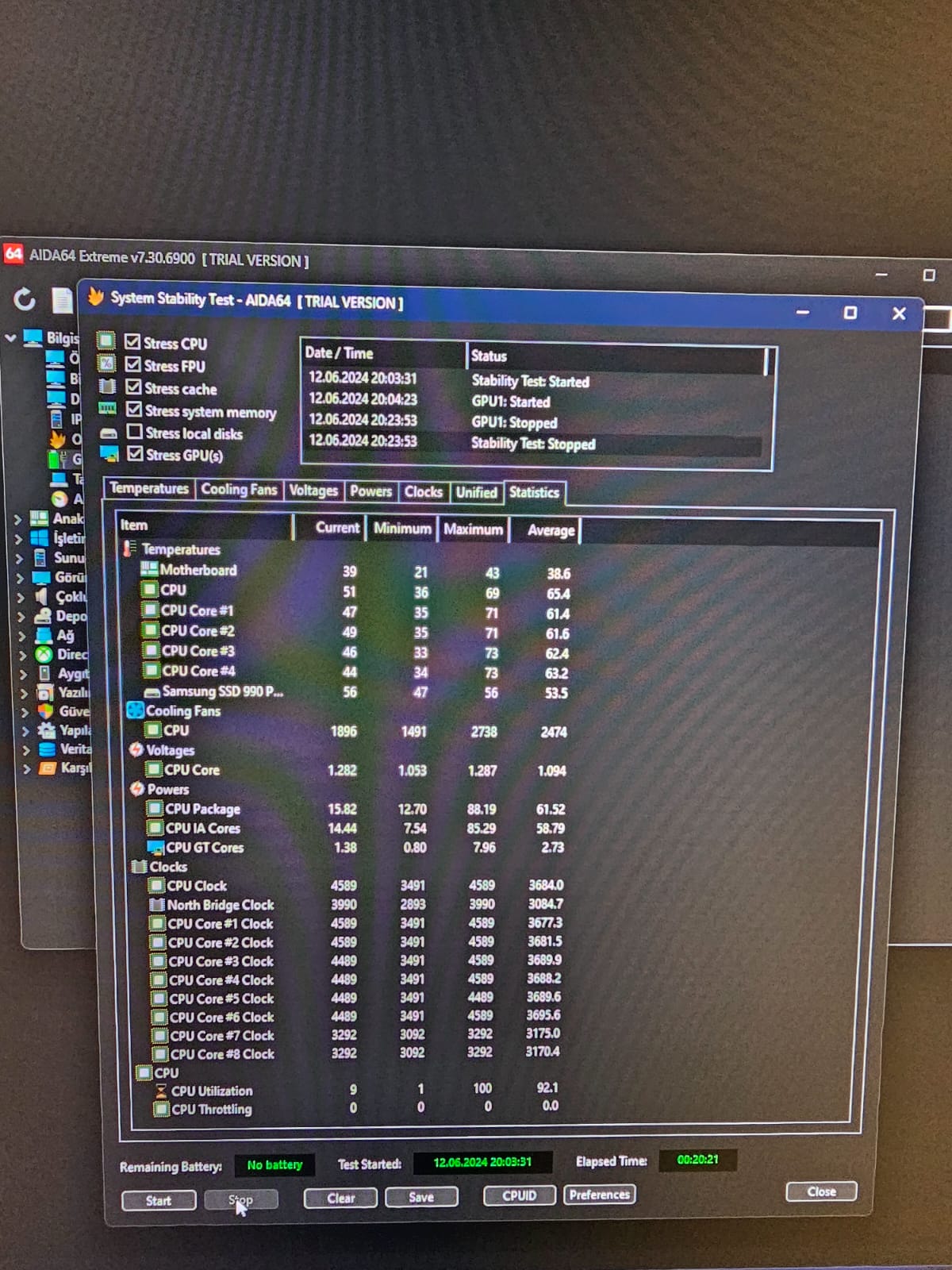Click the Cooling Fans group fan icon

136,710
